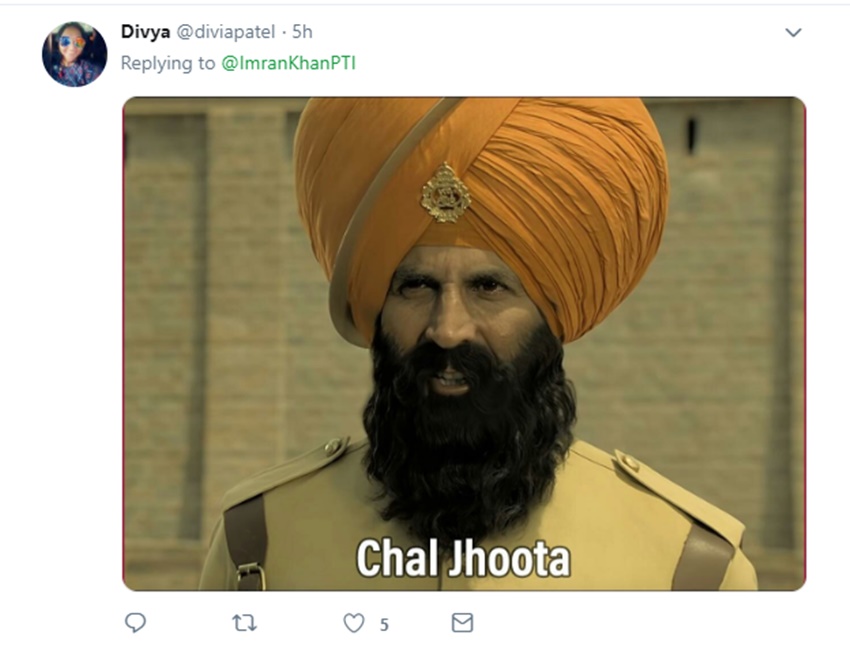Click the Divya display name
Screen dimensions: 850x646
145,32
